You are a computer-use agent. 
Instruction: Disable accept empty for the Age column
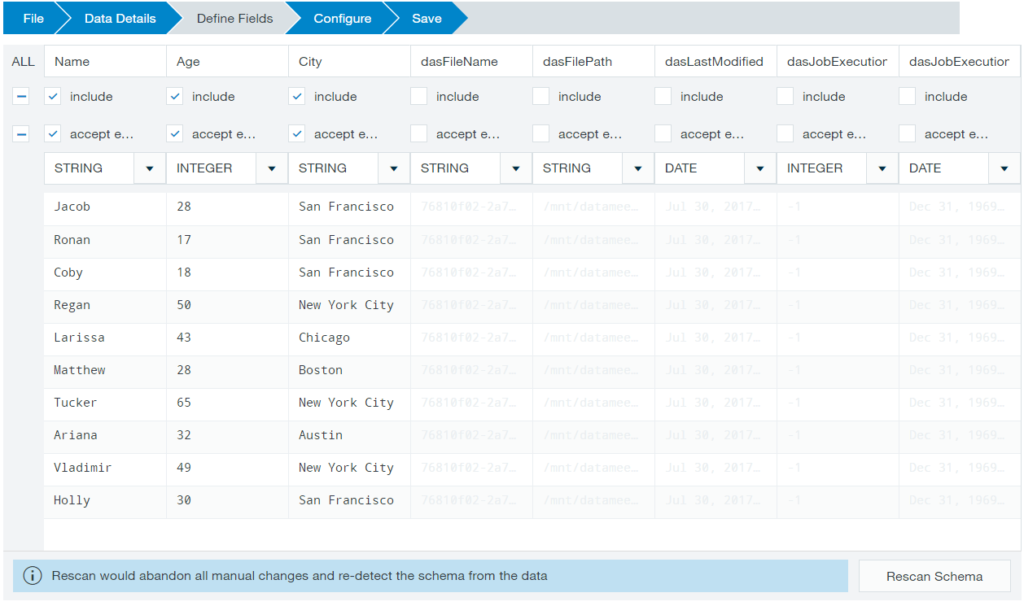pyautogui.click(x=174, y=133)
